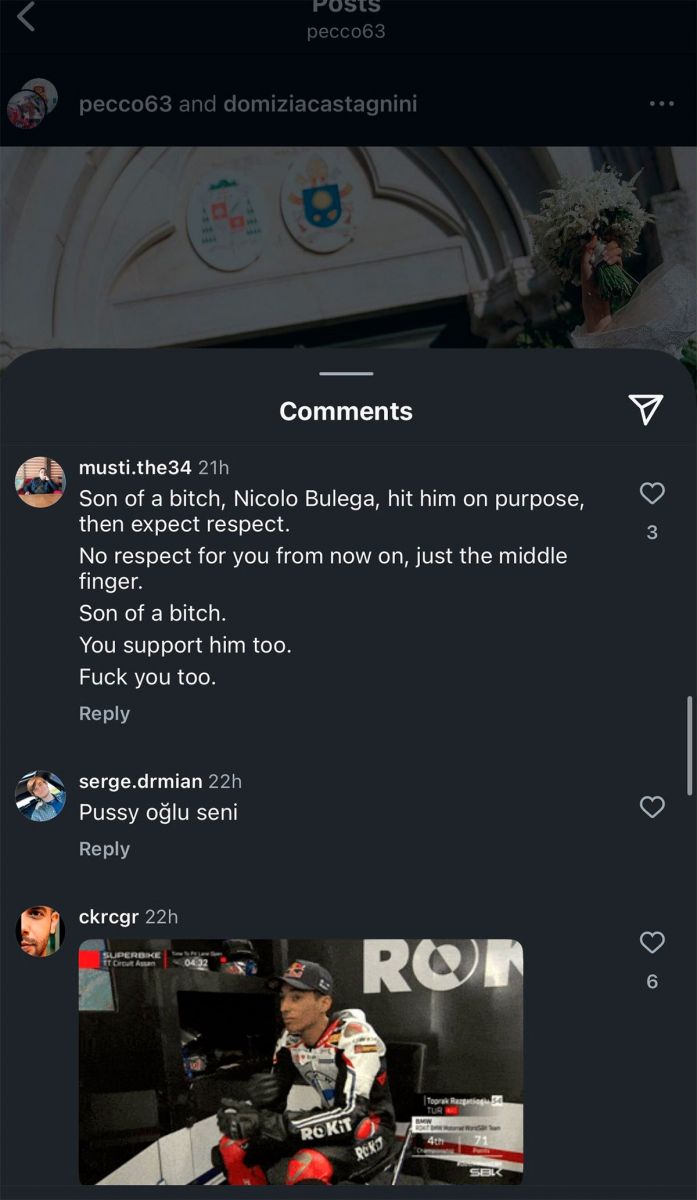
Task: Tap the back arrow at top left
Action: (26, 16)
